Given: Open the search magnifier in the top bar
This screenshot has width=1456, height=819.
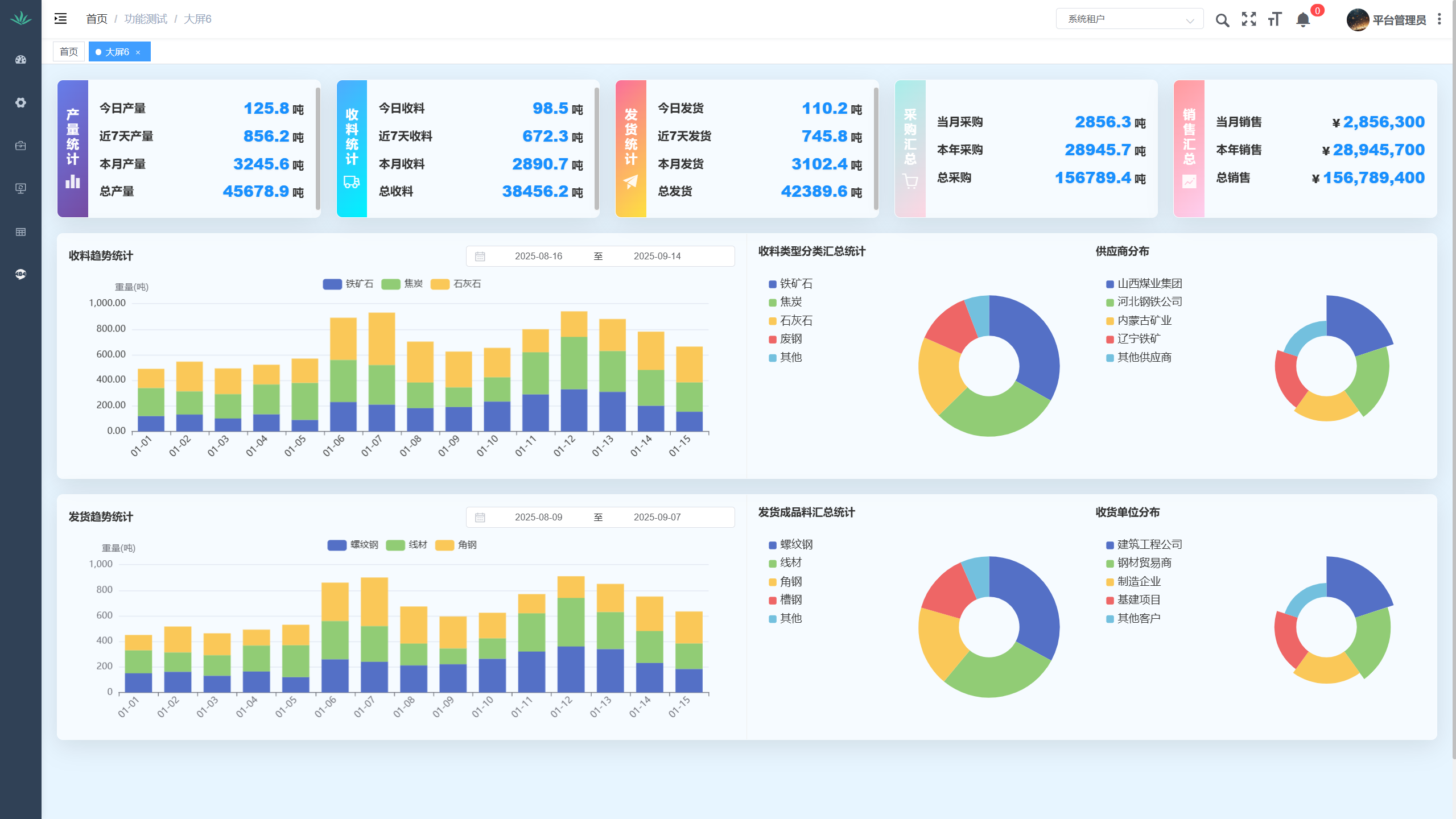Looking at the screenshot, I should [x=1222, y=20].
